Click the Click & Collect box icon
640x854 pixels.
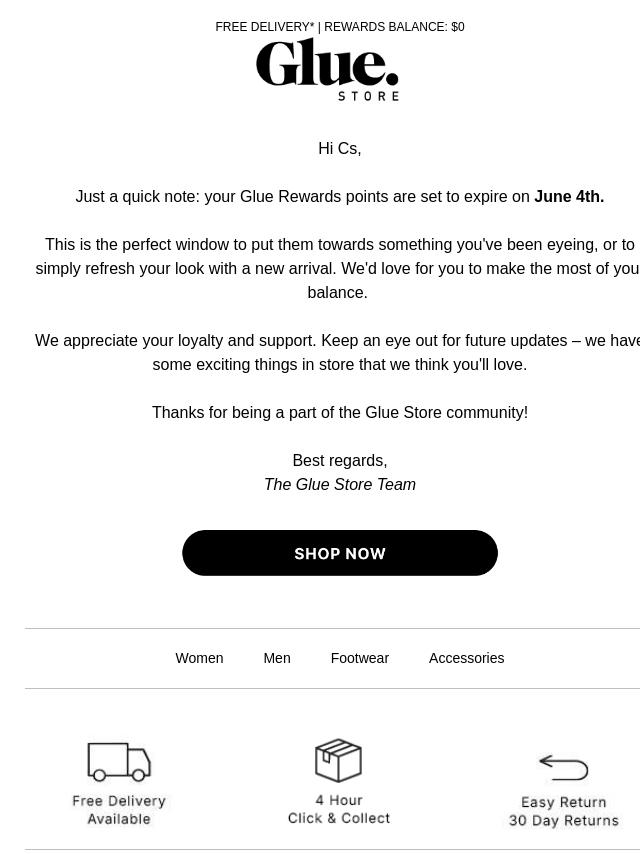(x=338, y=760)
